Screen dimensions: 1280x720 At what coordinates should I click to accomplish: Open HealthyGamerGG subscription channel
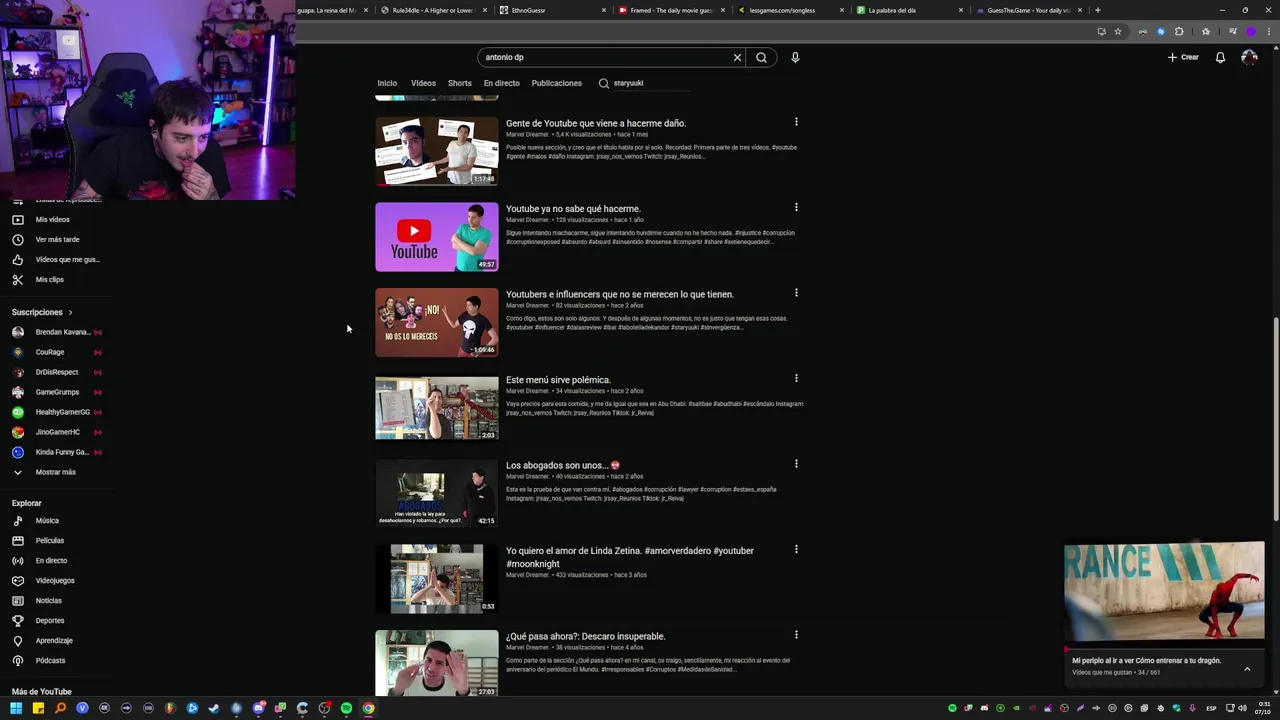55,412
